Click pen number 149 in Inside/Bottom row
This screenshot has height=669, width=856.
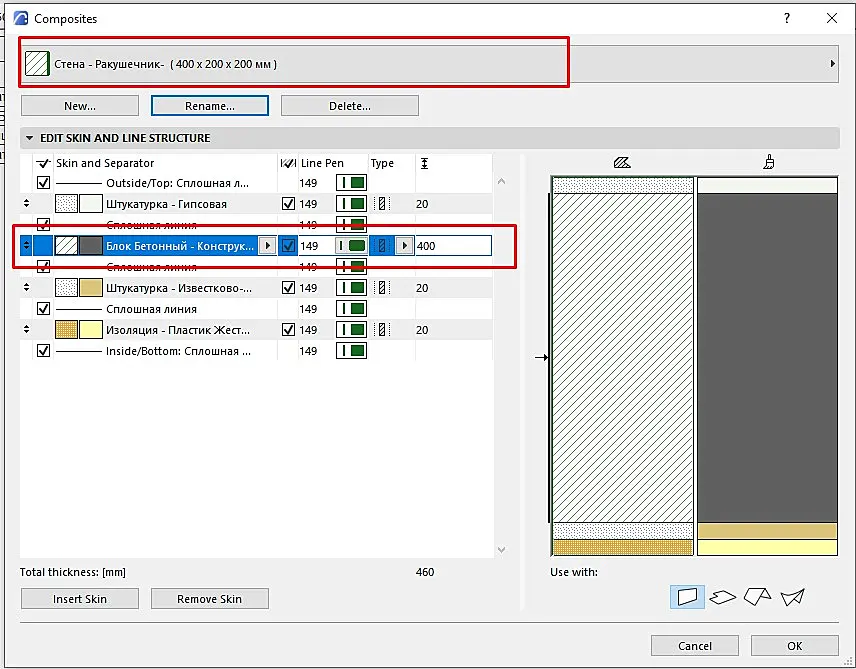coord(308,351)
